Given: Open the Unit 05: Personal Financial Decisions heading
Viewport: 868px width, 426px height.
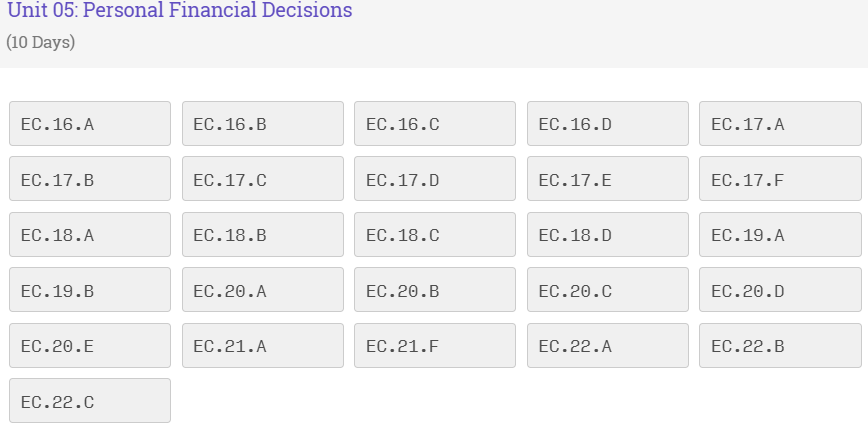Looking at the screenshot, I should (180, 12).
